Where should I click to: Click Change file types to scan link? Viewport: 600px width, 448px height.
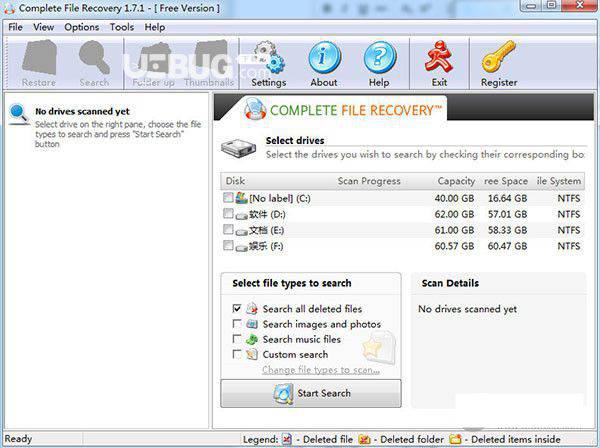[321, 370]
